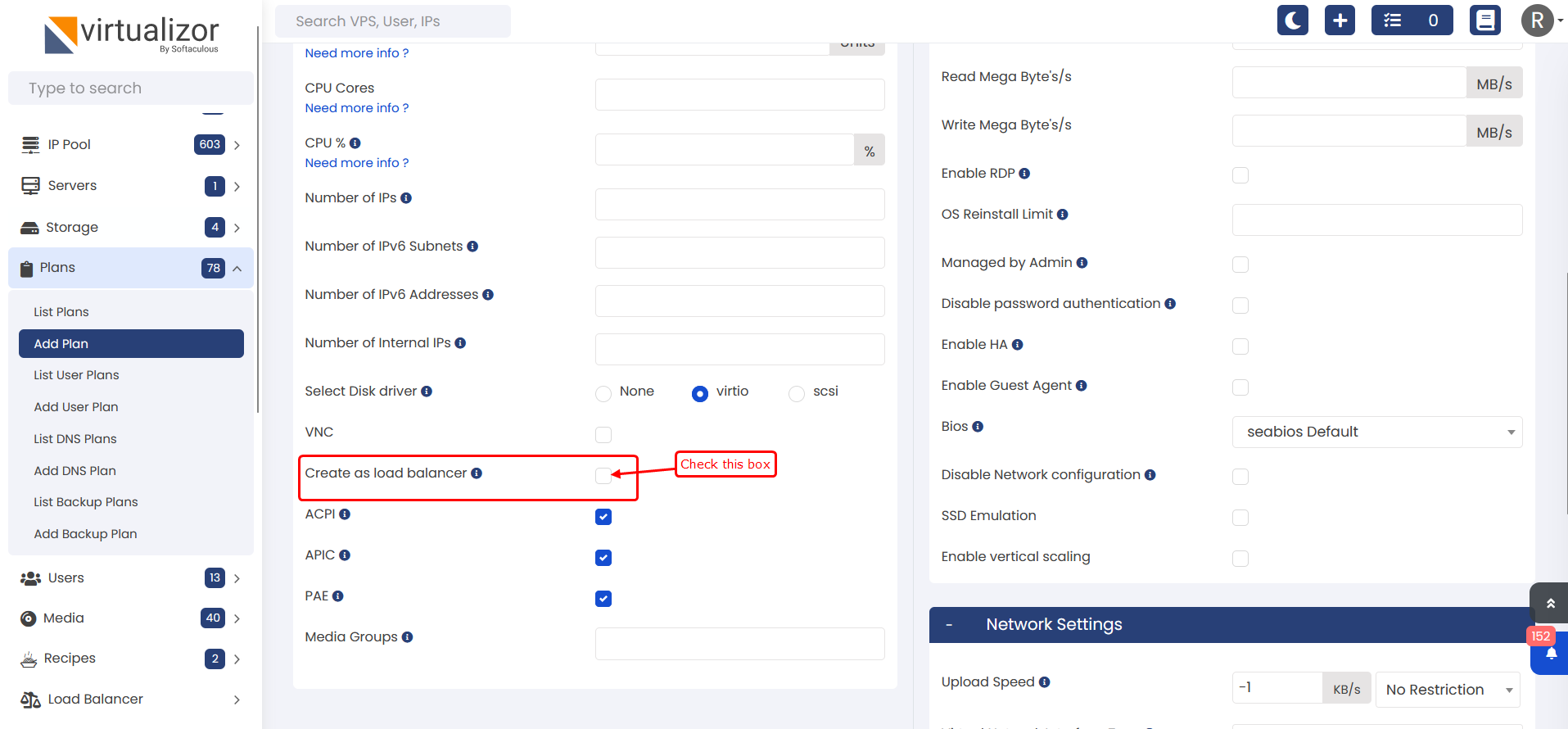Open the Bios seabios Default dropdown
This screenshot has height=729, width=1568.
pos(1377,432)
